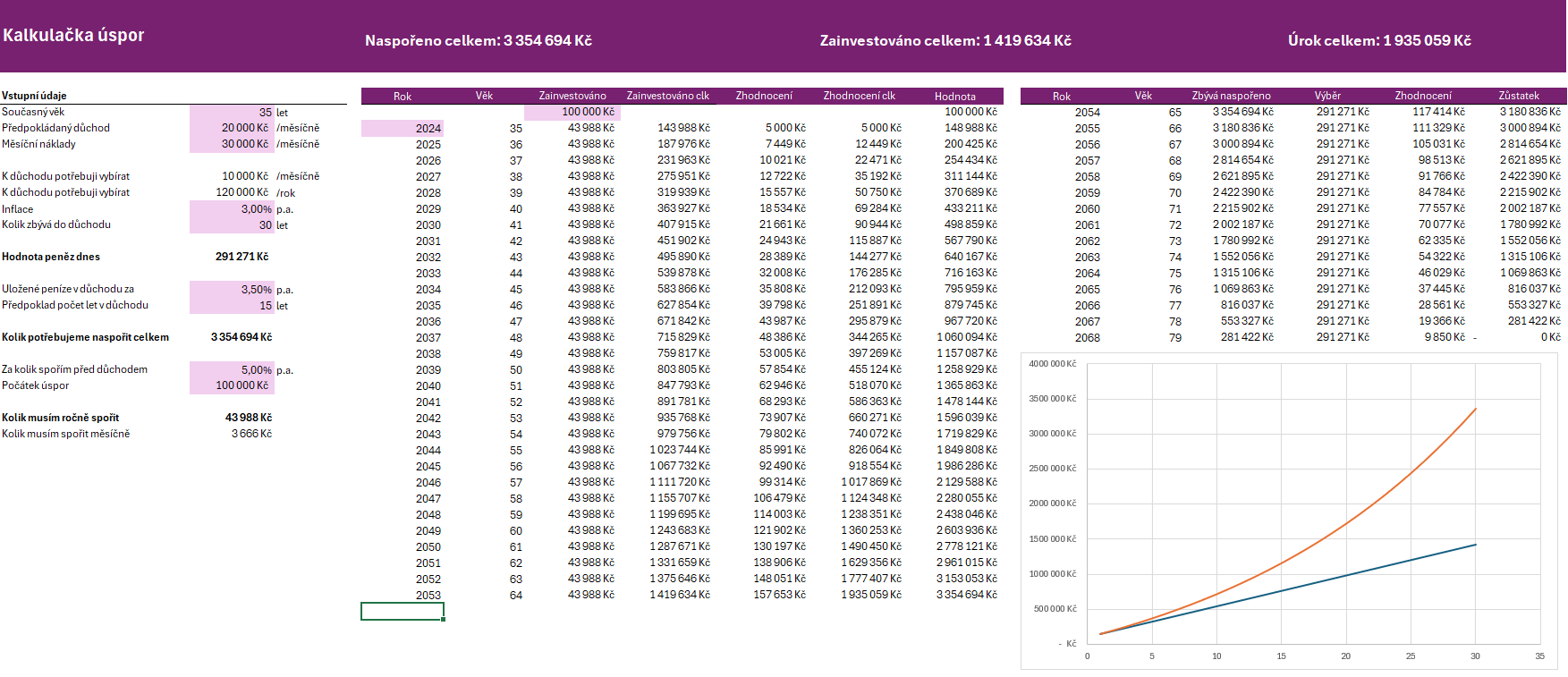Click the Hodnota peněz dnes value 291 271 Kč
The height and width of the screenshot is (677, 1568).
(x=242, y=257)
